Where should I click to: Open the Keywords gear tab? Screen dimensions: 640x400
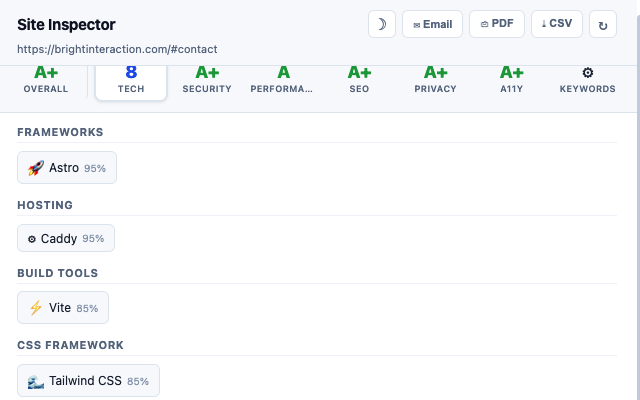587,80
